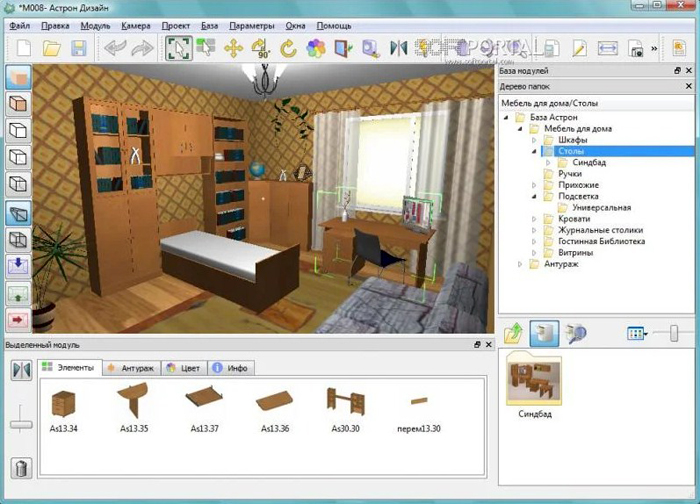This screenshot has height=504, width=700.
Task: Open the multicolor palette tool
Action: (315, 48)
